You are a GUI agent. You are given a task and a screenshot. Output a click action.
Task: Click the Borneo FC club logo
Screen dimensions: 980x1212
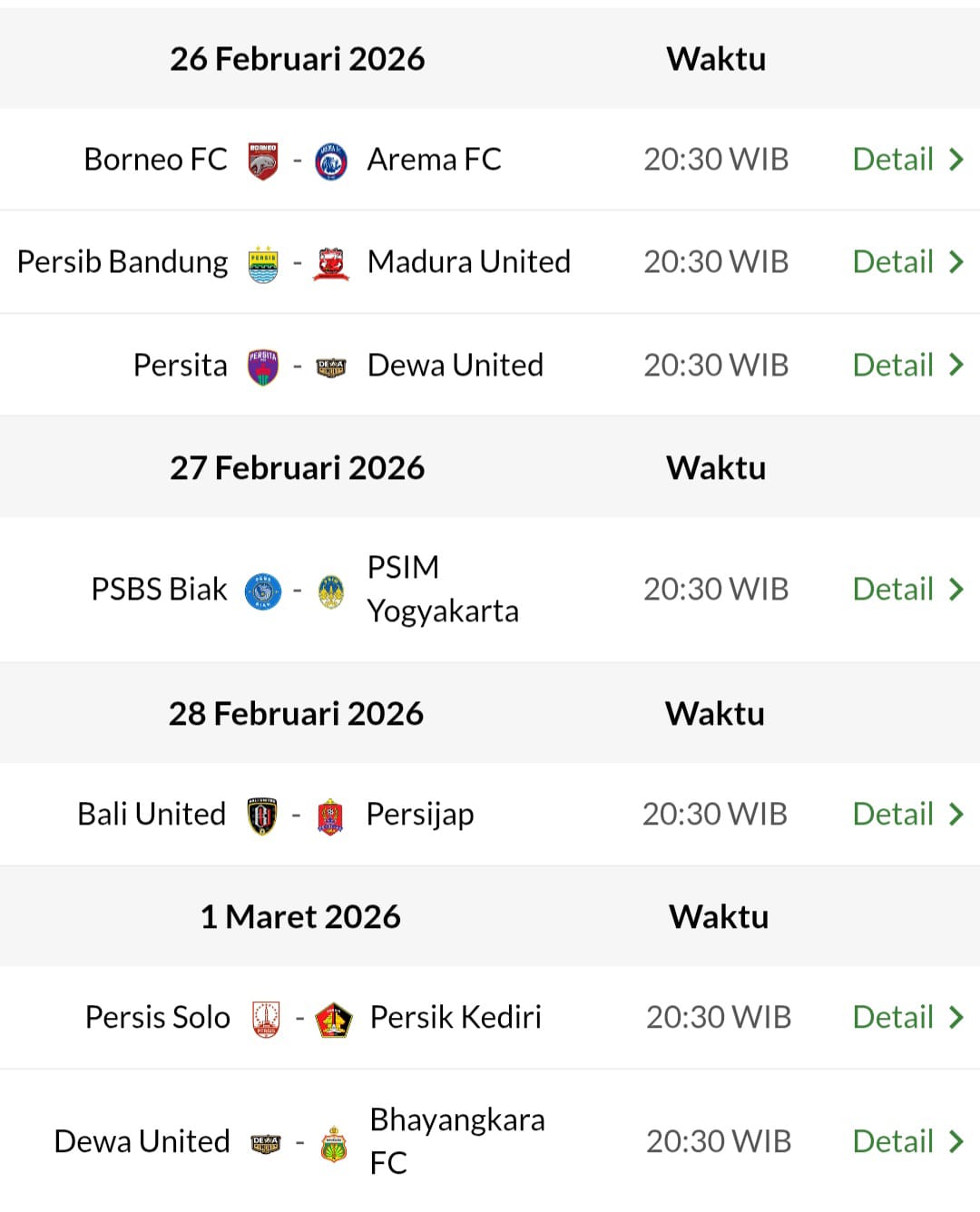click(x=262, y=159)
